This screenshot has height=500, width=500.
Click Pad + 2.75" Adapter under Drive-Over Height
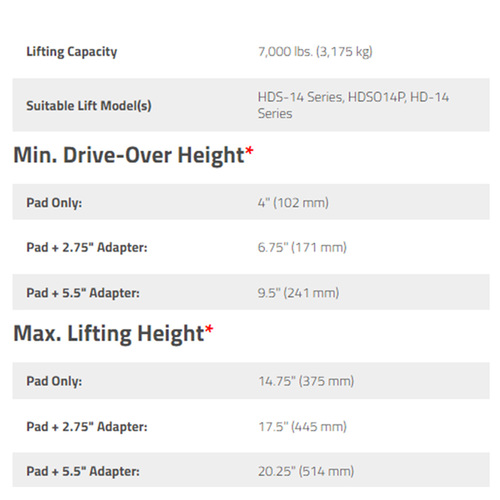(87, 247)
